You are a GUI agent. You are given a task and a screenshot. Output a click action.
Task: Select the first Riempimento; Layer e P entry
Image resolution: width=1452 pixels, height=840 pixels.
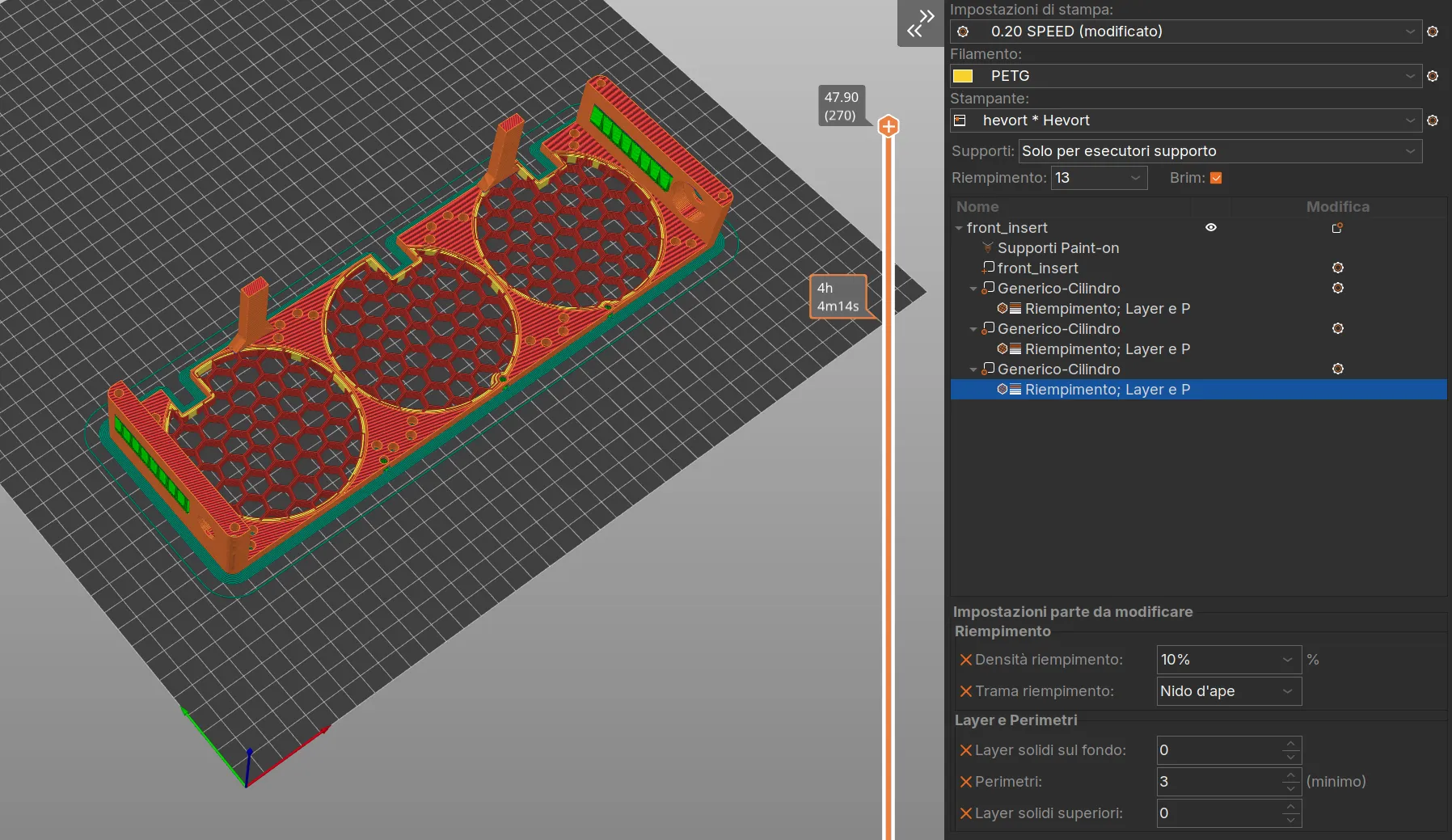point(1107,309)
